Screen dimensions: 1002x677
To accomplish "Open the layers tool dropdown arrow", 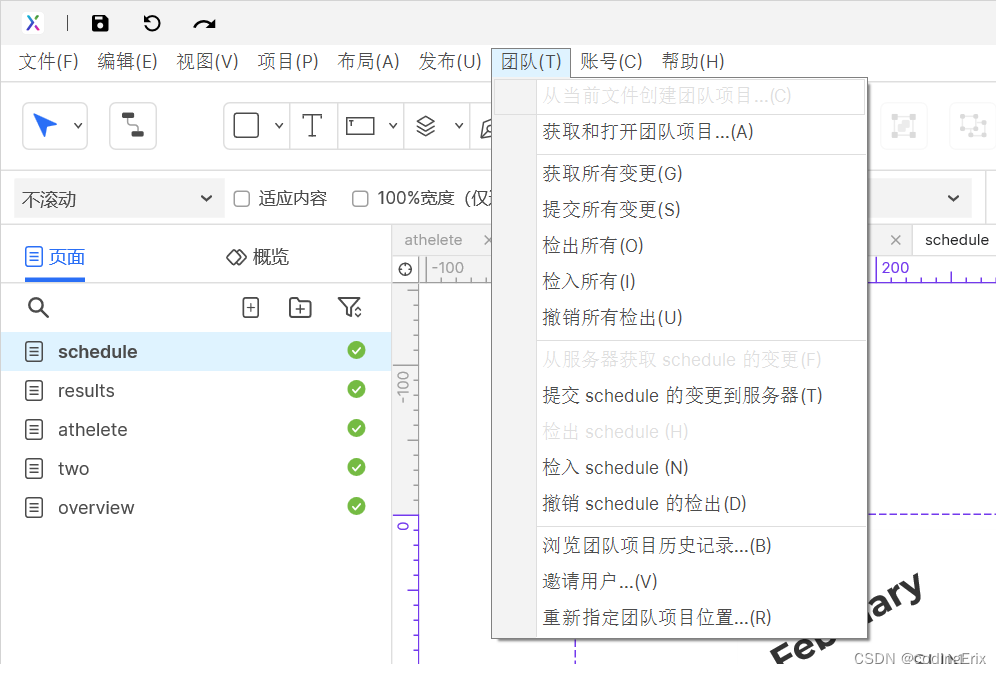I will tap(459, 125).
